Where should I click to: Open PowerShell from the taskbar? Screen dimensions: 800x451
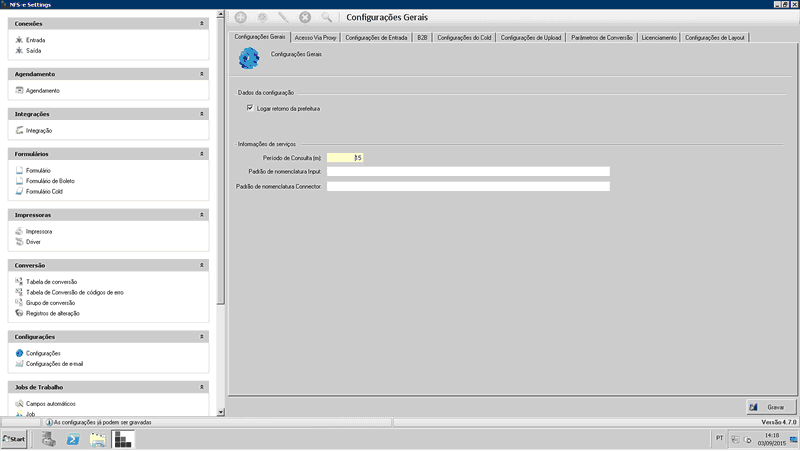pos(73,439)
